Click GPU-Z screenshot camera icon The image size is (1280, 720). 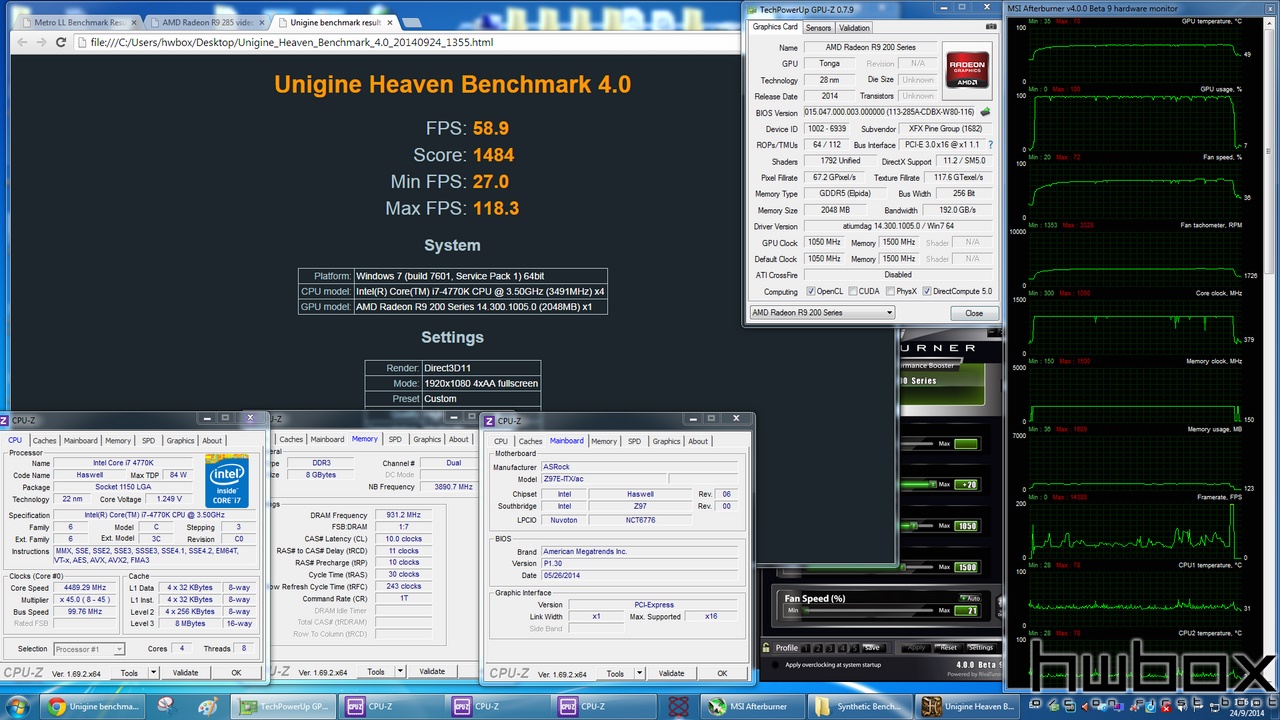(x=991, y=26)
